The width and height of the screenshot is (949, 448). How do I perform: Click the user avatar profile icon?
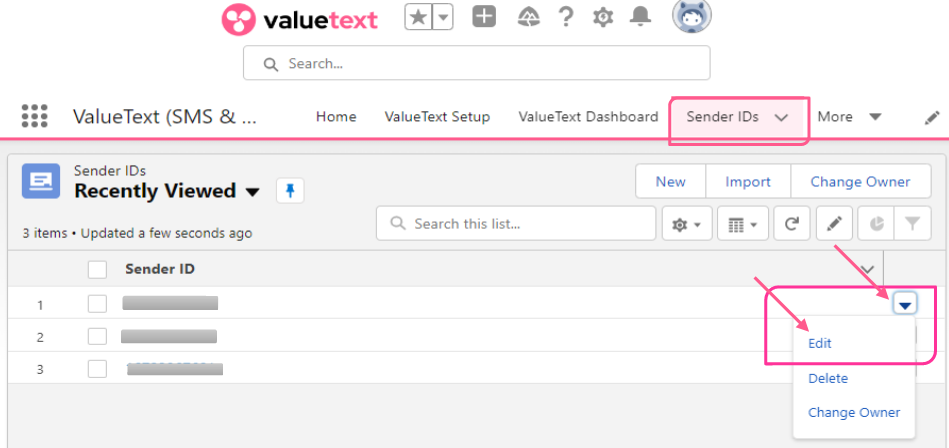coord(692,17)
